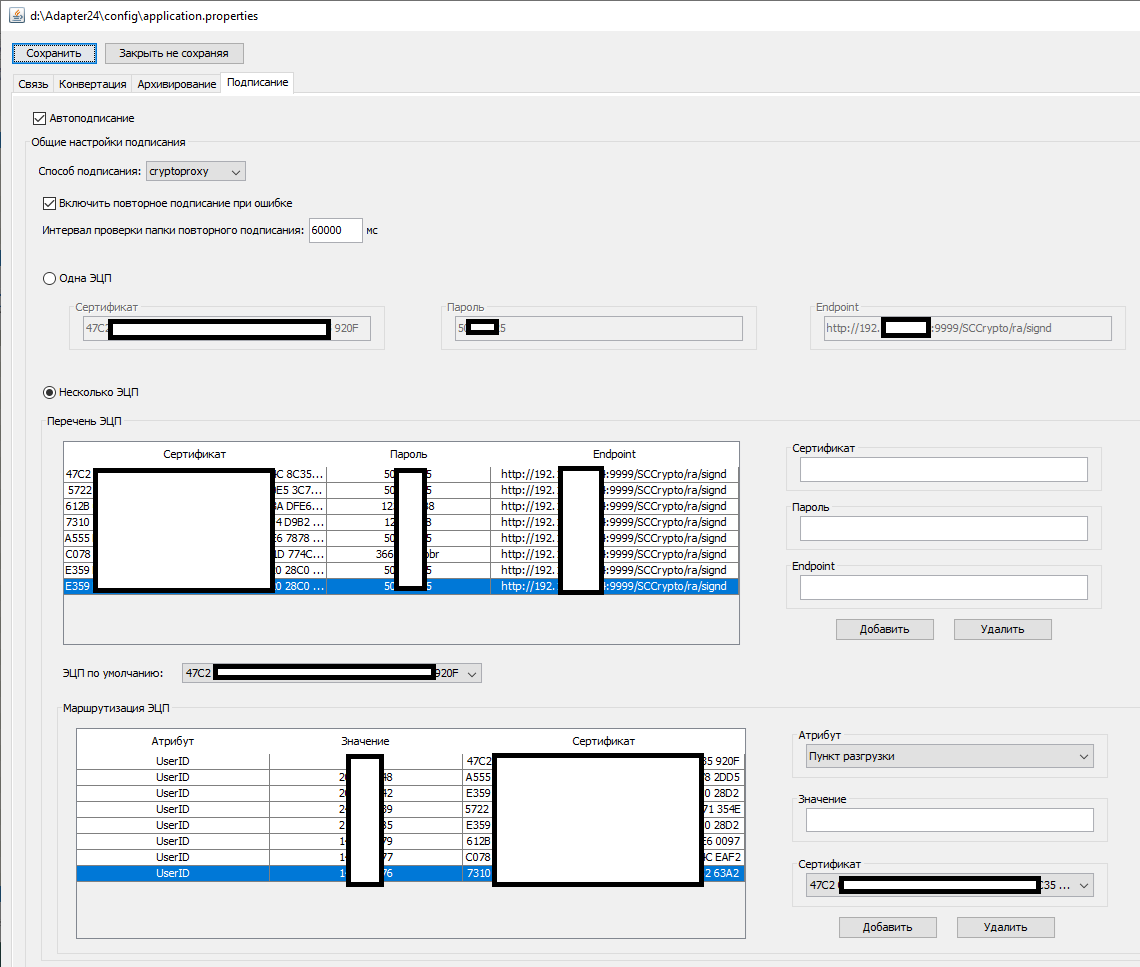1140x967 pixels.
Task: Click the Java icon in title bar
Action: [x=17, y=17]
